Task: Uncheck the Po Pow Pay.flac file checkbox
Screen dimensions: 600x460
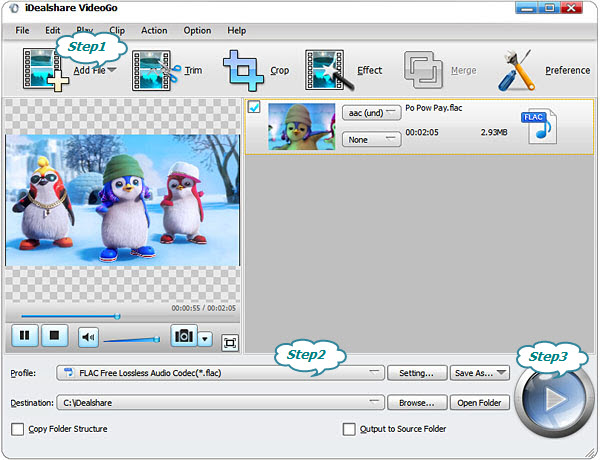Action: [254, 107]
